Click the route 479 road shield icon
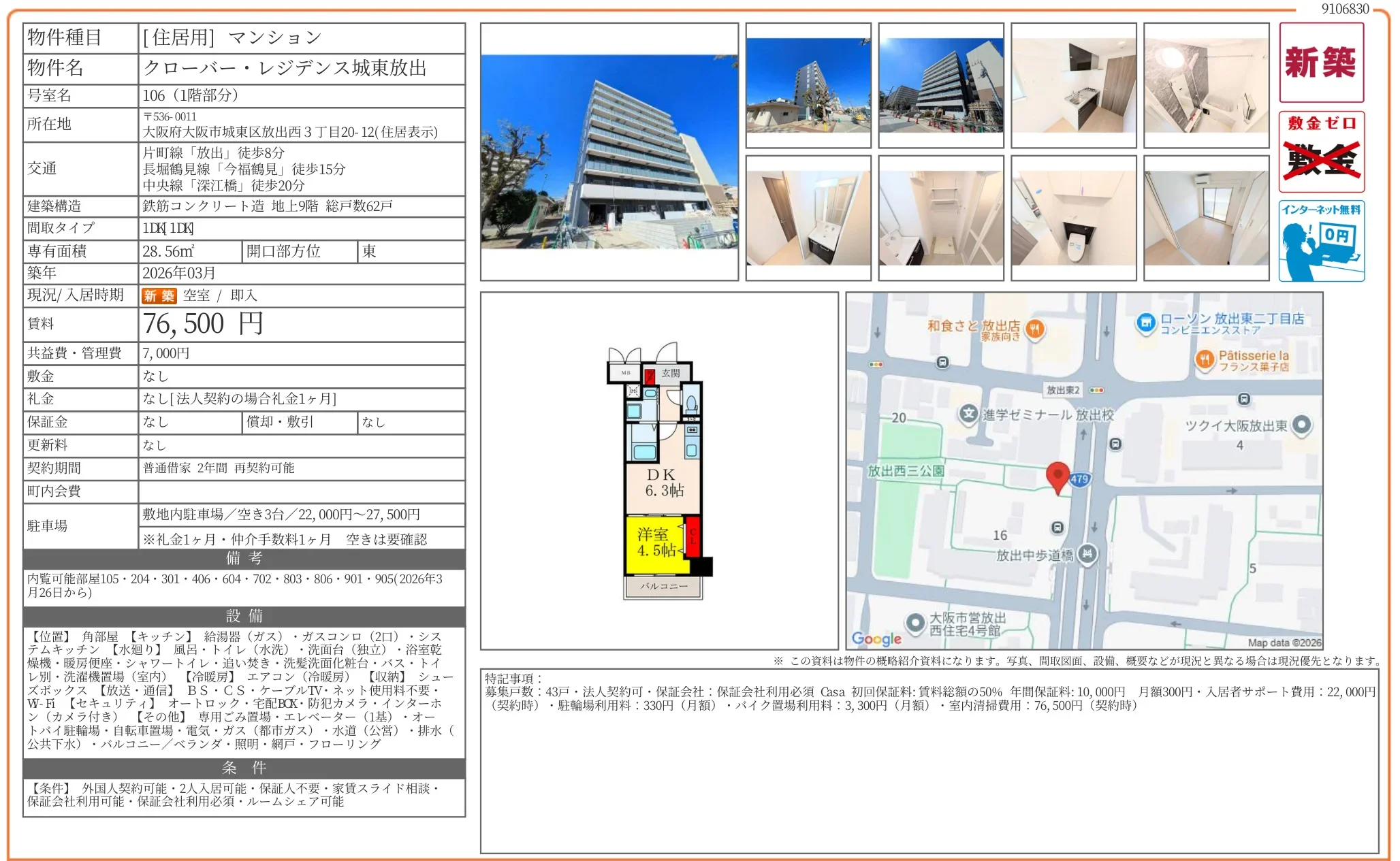The image size is (1400, 861). tap(1079, 480)
